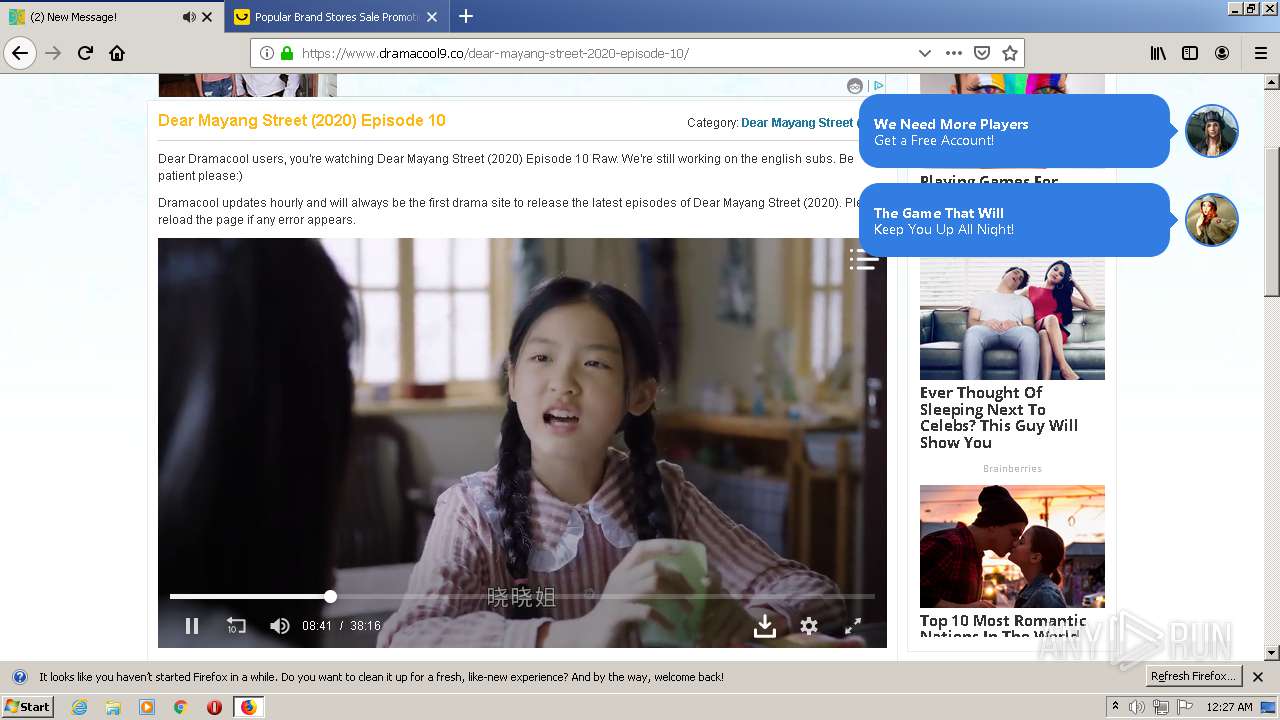The width and height of the screenshot is (1280, 720).
Task: Save page to Pocket
Action: [x=982, y=53]
